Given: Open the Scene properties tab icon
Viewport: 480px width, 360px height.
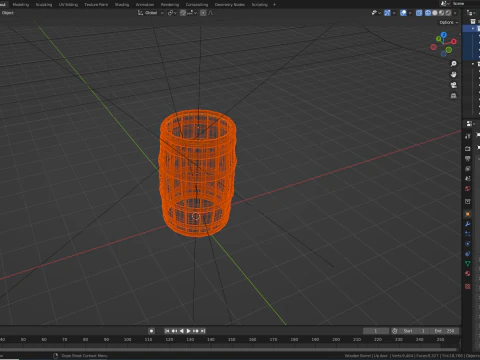Looking at the screenshot, I should click(x=468, y=178).
